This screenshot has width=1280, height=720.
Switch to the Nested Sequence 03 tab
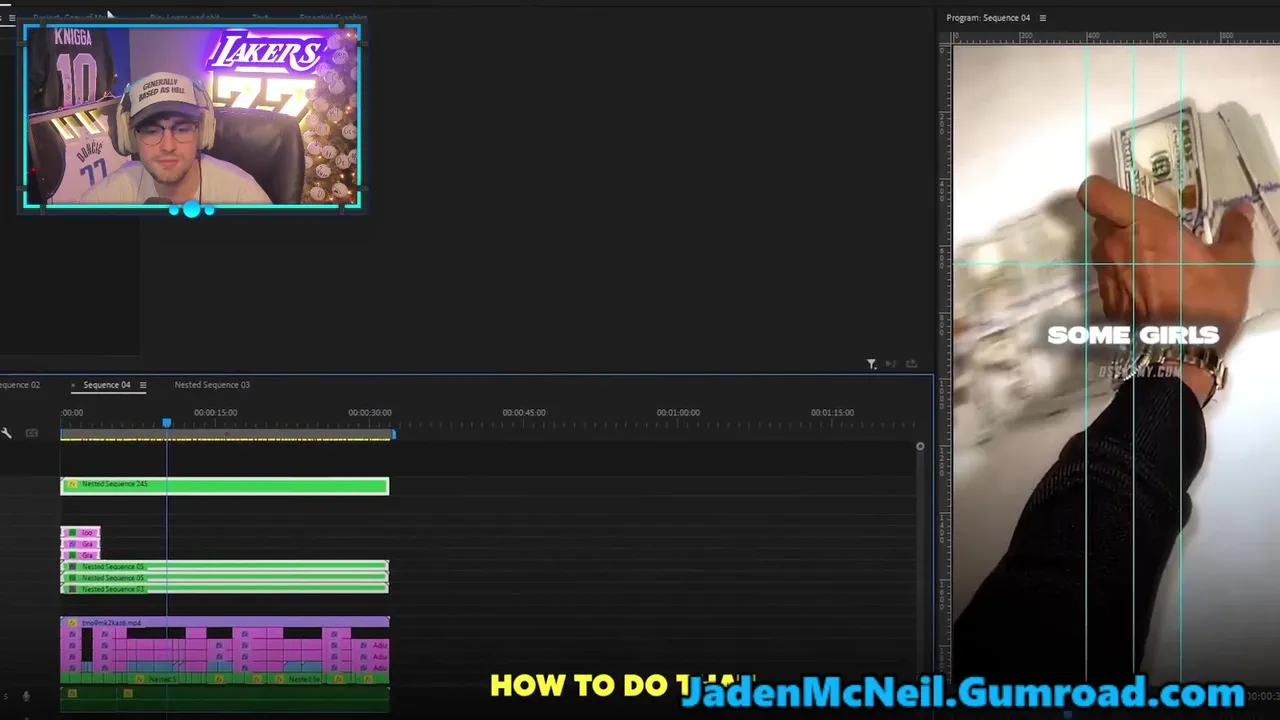pos(212,385)
